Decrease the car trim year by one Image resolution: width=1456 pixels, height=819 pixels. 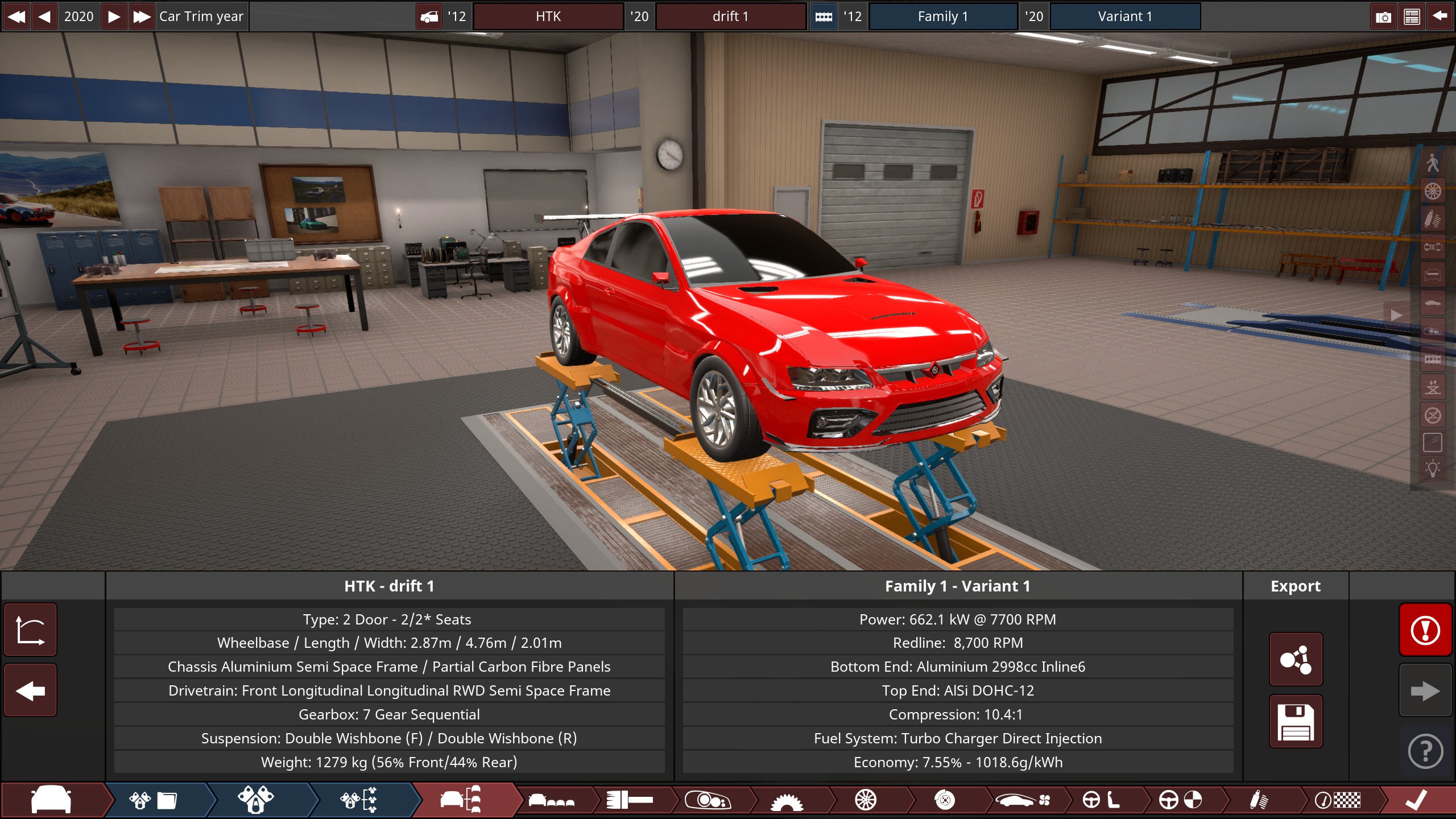point(44,16)
